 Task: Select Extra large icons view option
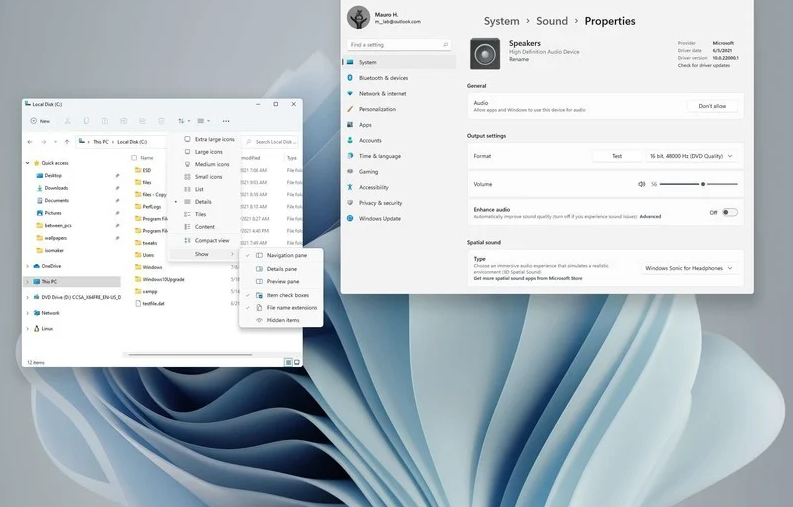(x=204, y=139)
